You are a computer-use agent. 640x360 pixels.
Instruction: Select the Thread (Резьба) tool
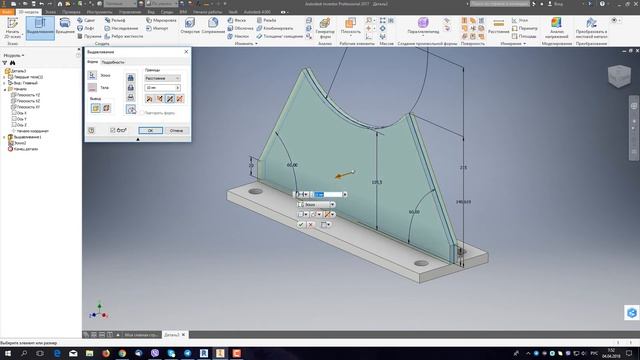(x=267, y=20)
